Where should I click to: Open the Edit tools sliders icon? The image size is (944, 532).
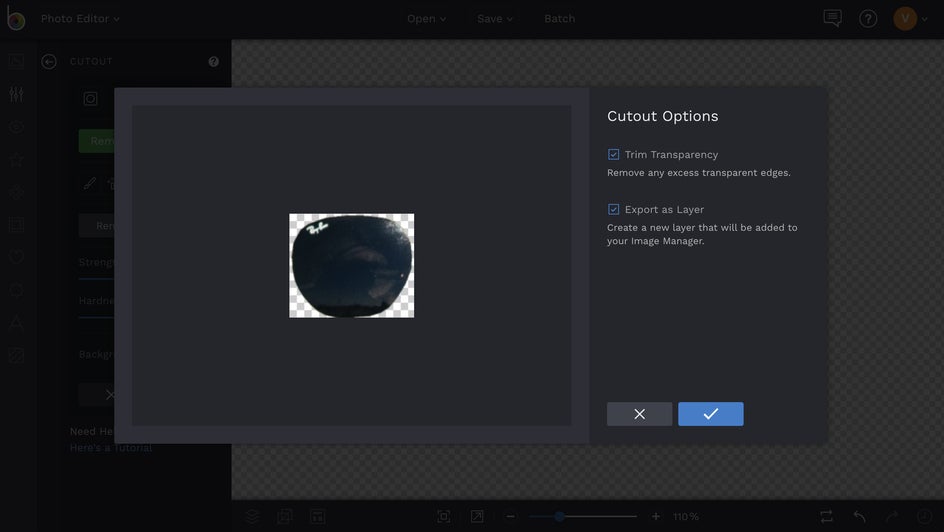coord(16,94)
